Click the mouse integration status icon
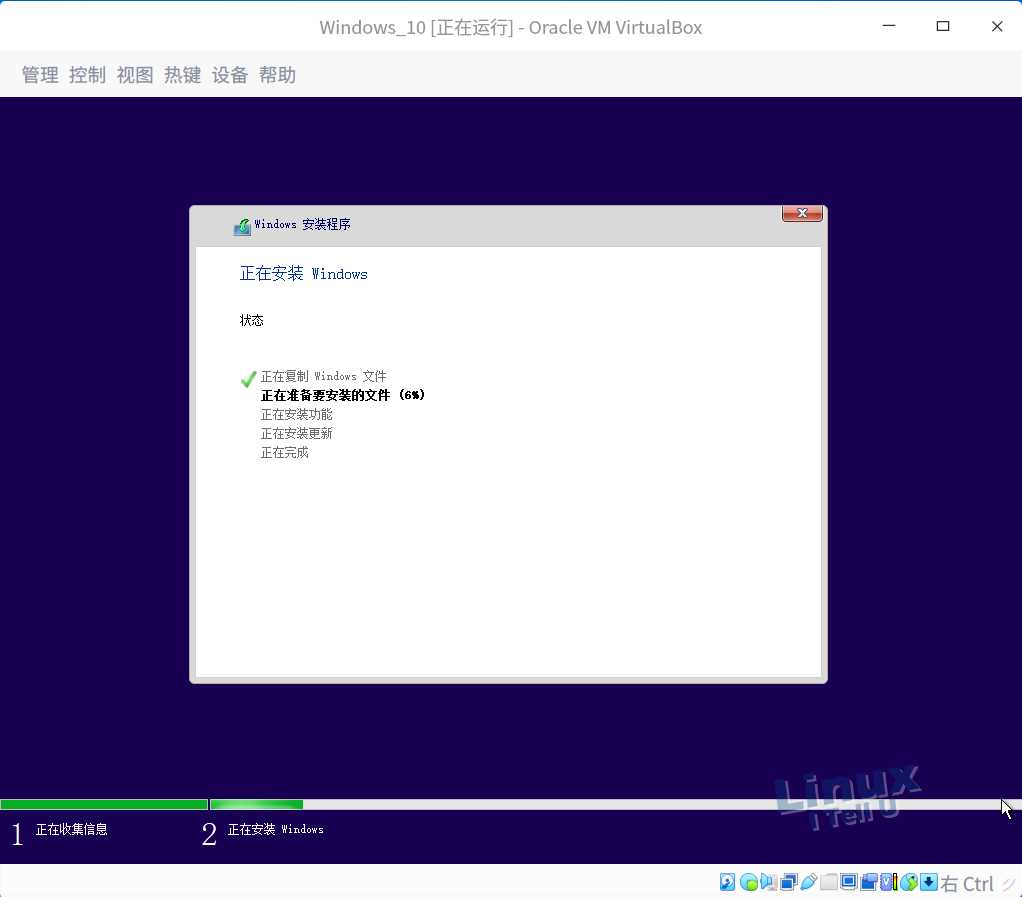 pyautogui.click(x=909, y=882)
